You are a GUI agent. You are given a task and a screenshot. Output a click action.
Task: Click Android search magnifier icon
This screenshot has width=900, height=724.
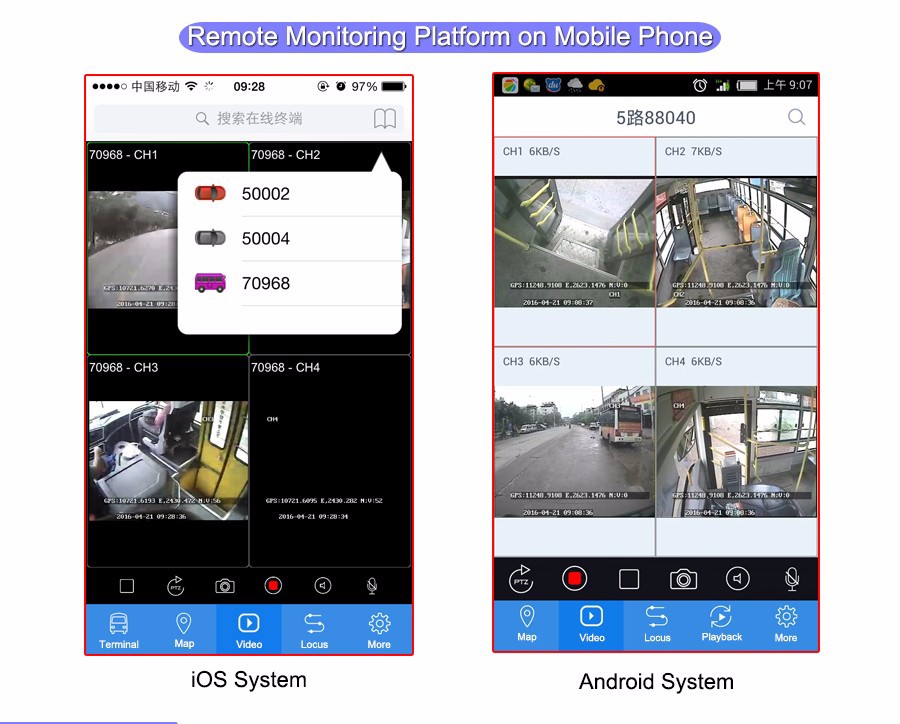pyautogui.click(x=796, y=117)
